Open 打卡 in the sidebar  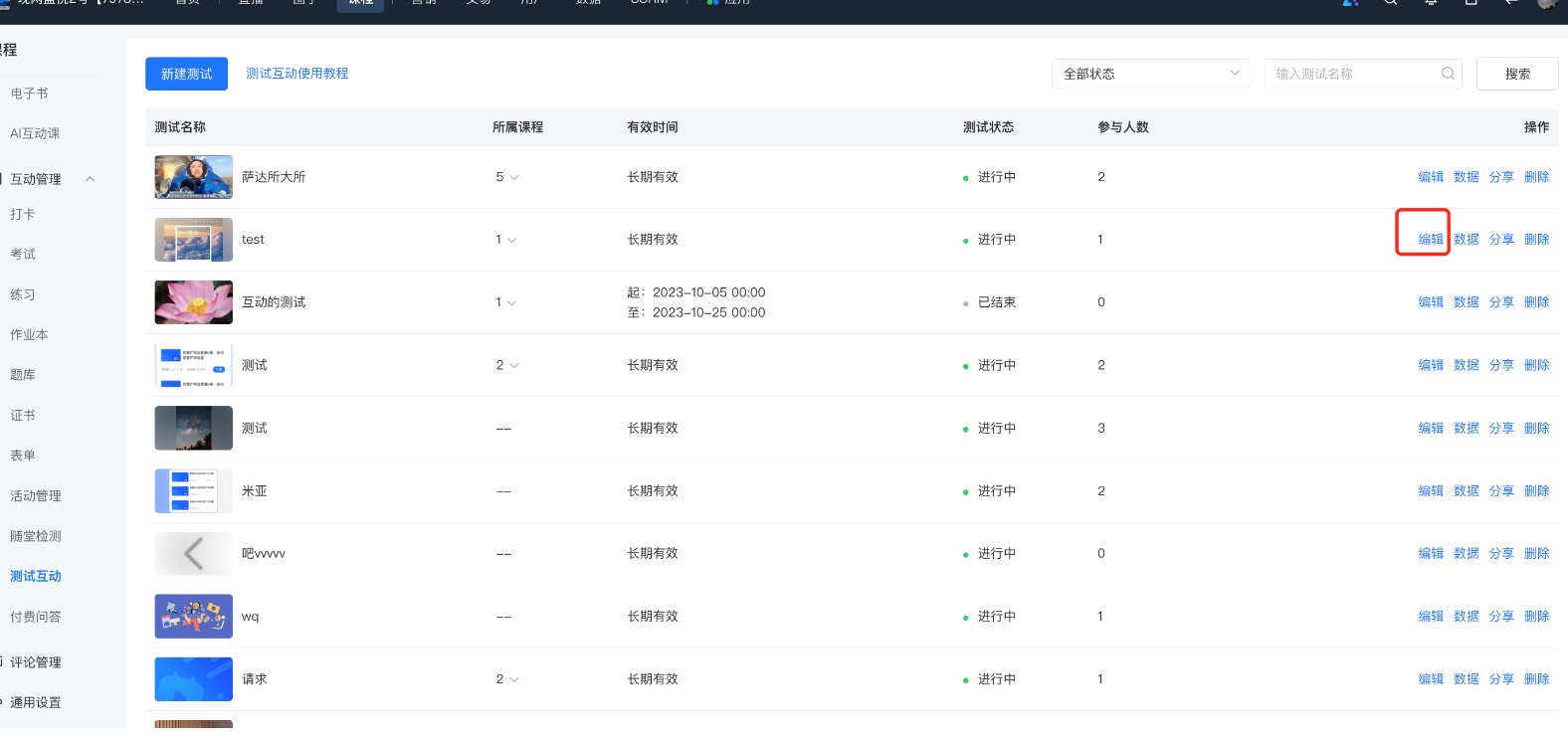23,214
